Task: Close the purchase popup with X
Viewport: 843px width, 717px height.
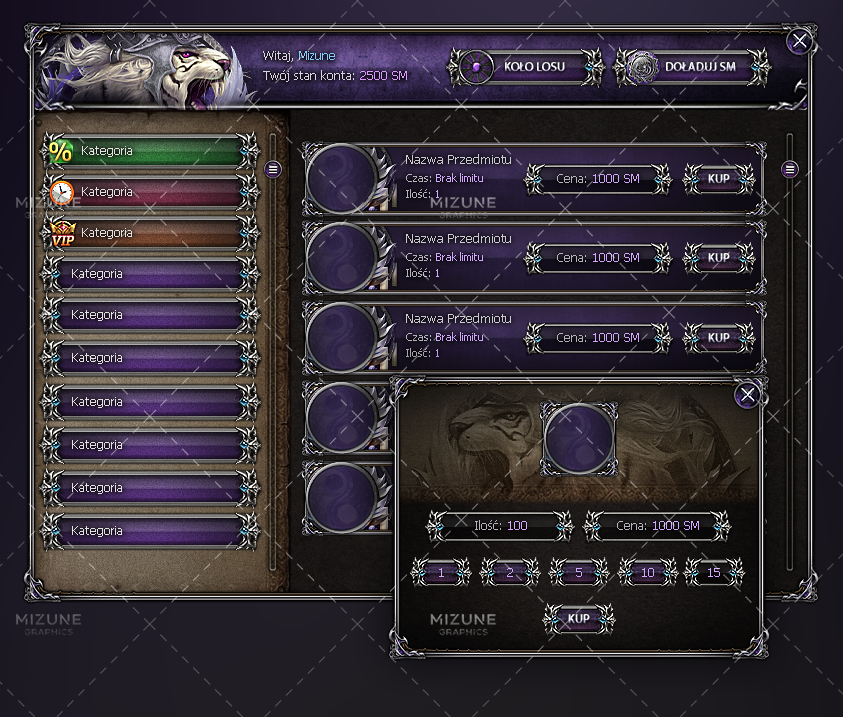Action: pos(747,395)
